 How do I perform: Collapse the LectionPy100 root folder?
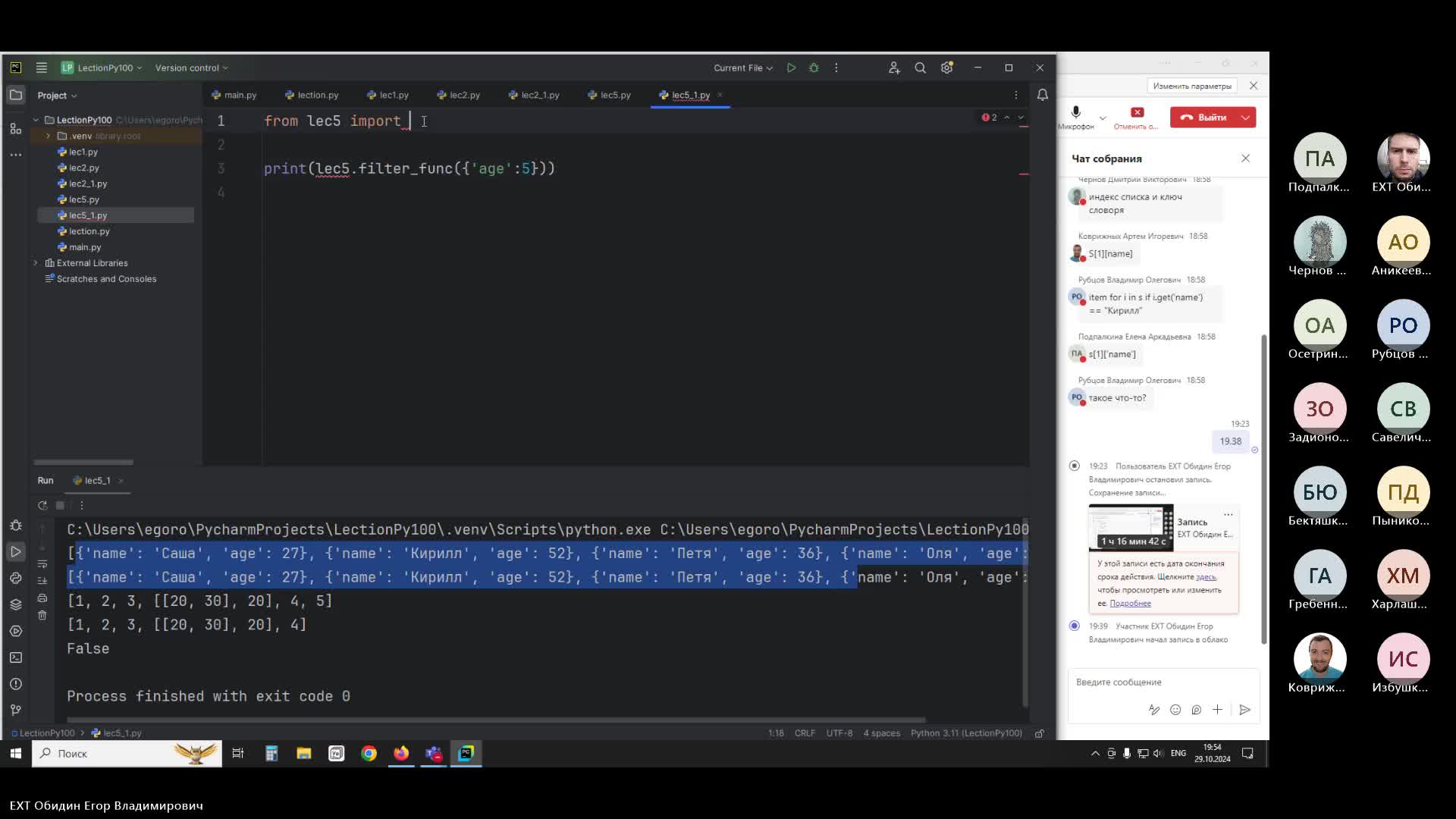coord(36,120)
